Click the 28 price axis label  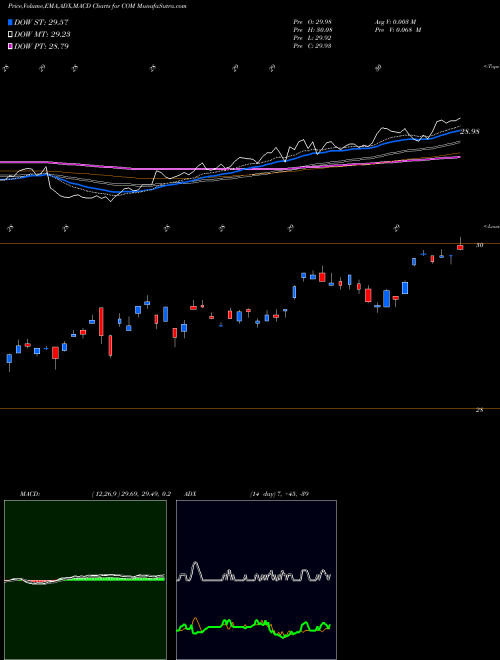[x=479, y=410]
